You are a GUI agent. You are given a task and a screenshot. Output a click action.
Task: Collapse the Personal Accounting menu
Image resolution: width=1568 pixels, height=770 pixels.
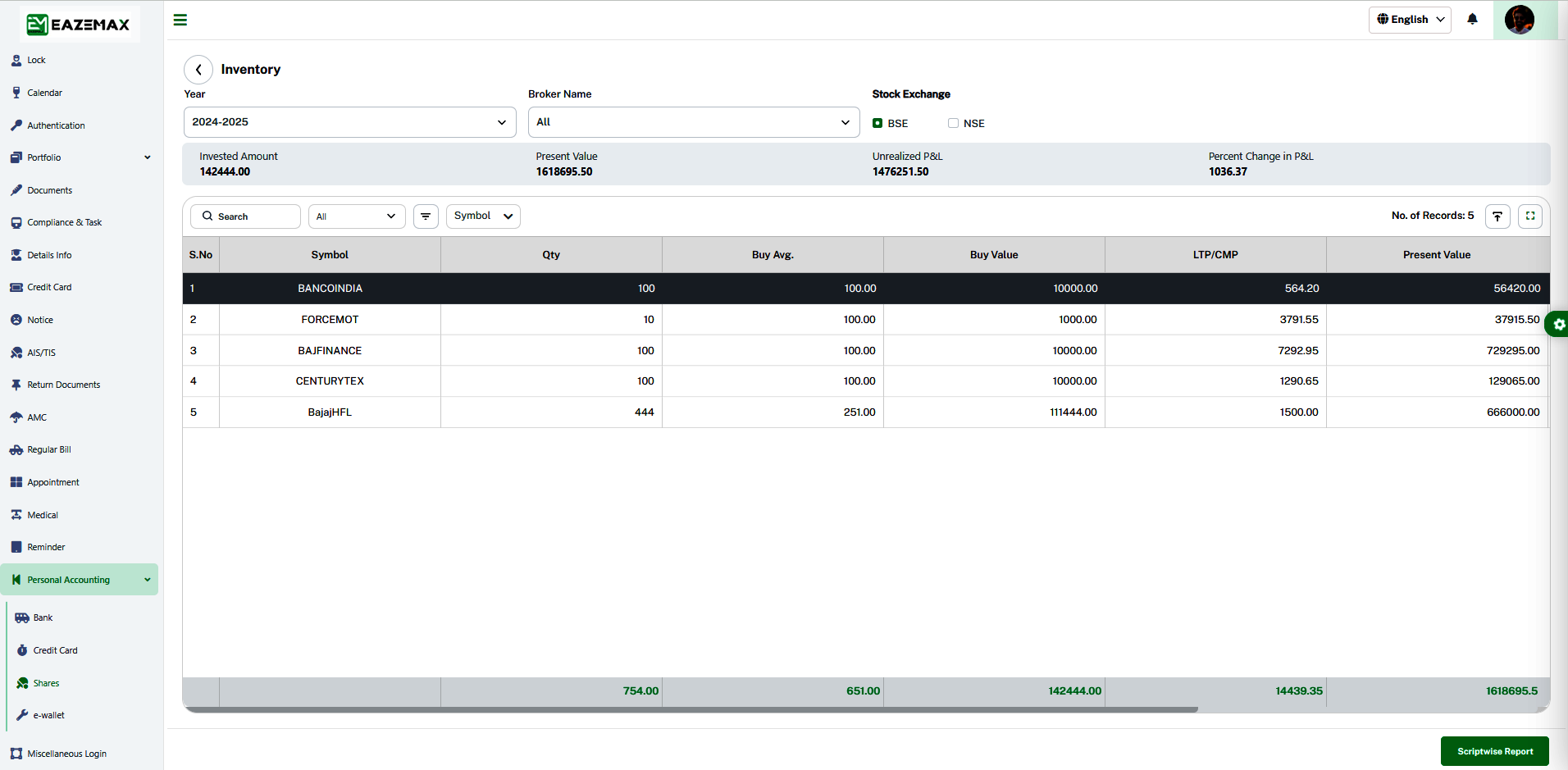pyautogui.click(x=79, y=580)
